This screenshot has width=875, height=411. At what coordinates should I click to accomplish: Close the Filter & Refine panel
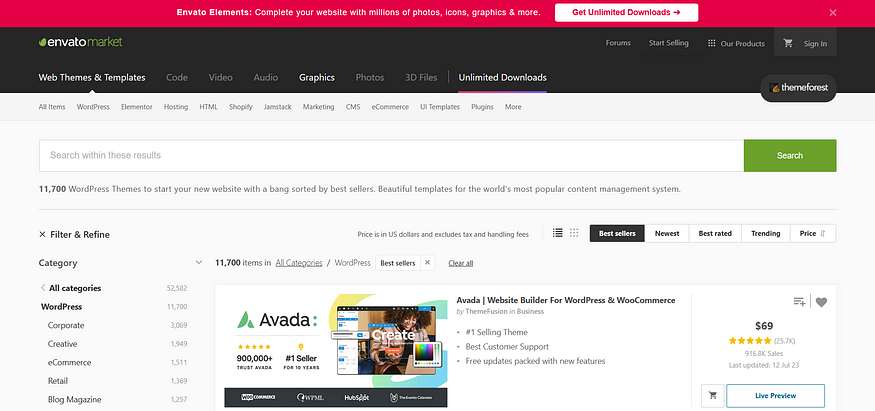pyautogui.click(x=42, y=235)
